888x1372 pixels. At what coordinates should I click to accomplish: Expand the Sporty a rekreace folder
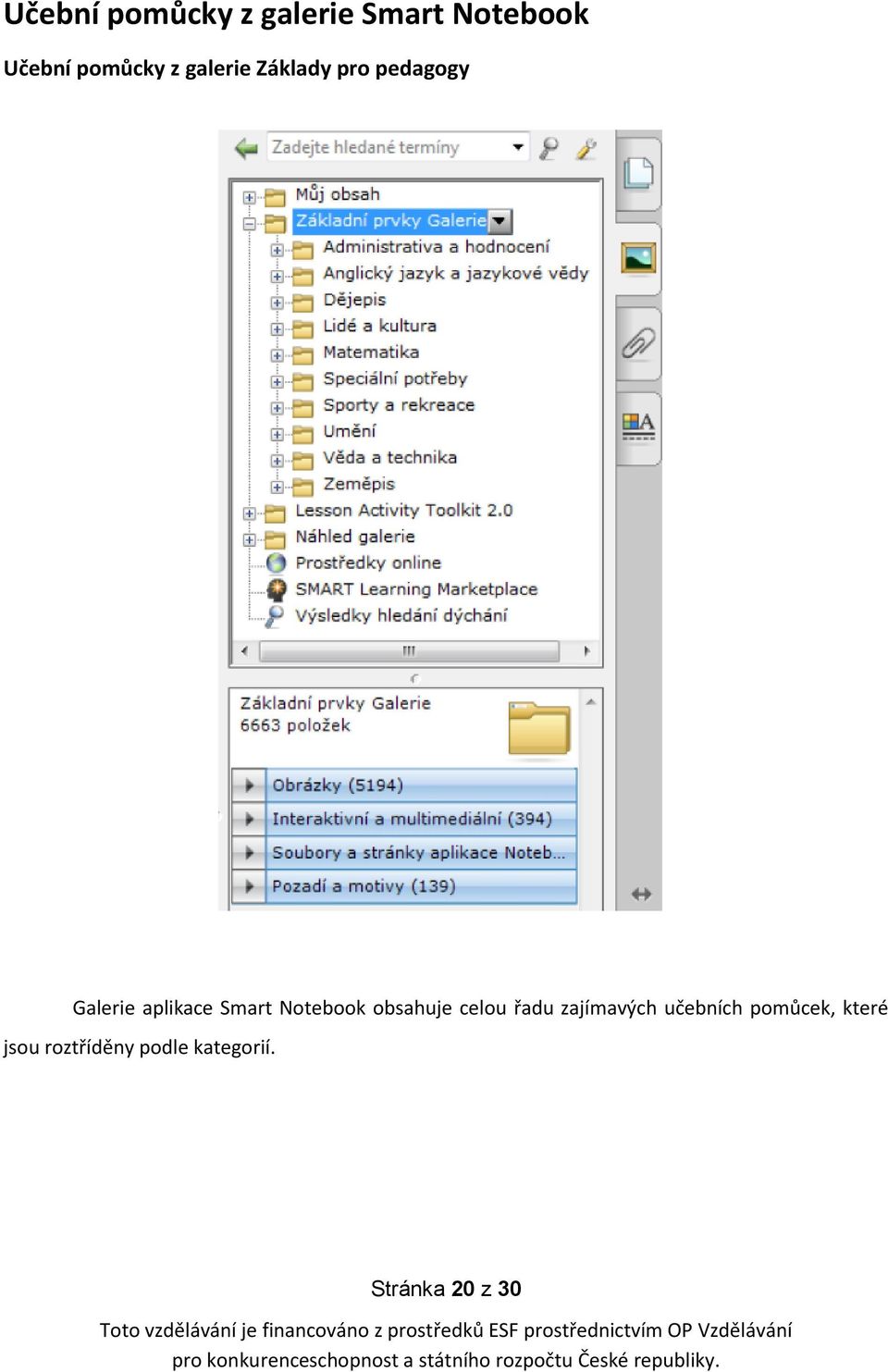[277, 408]
